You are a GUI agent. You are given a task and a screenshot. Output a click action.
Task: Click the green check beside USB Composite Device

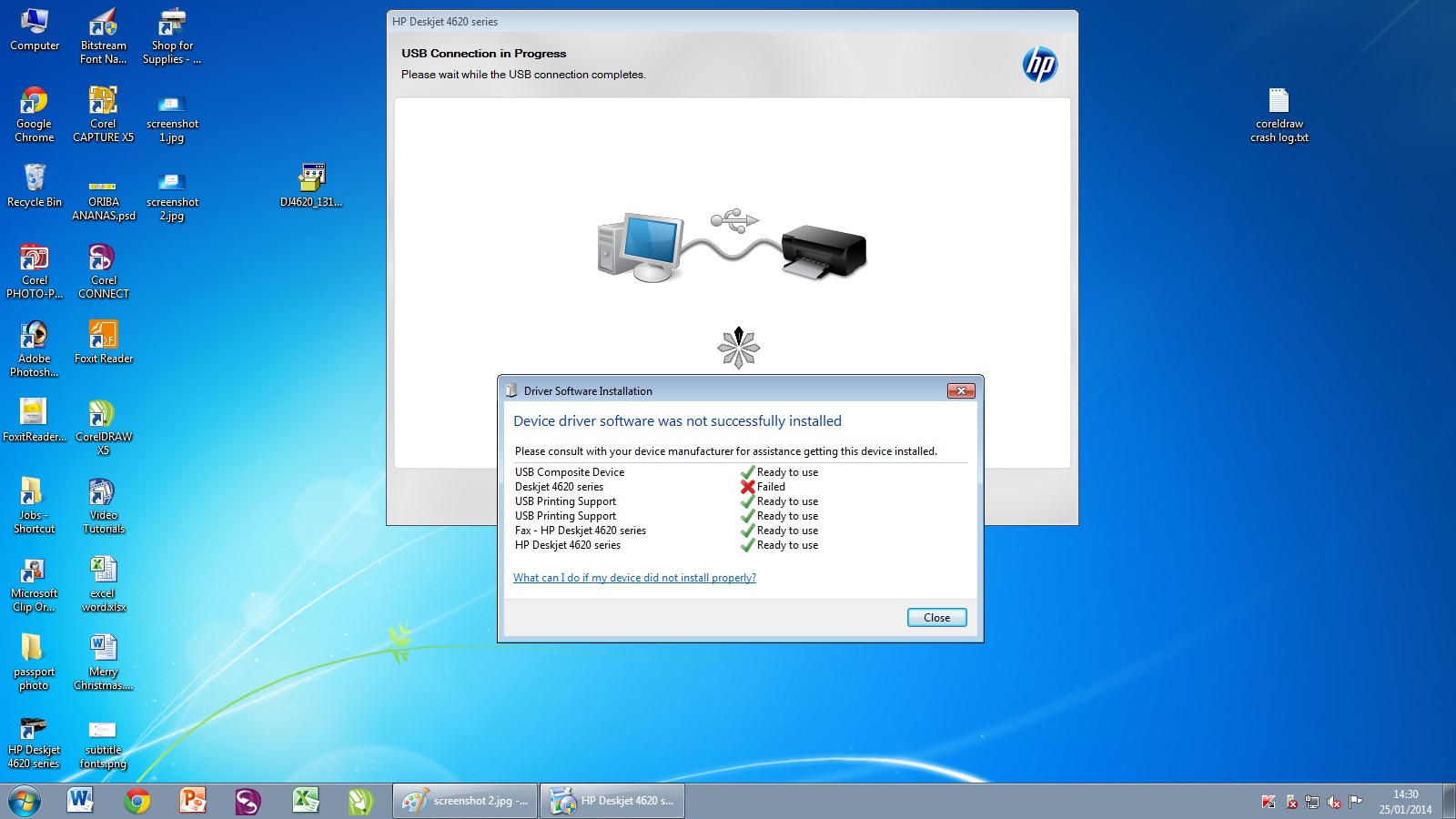(x=748, y=472)
